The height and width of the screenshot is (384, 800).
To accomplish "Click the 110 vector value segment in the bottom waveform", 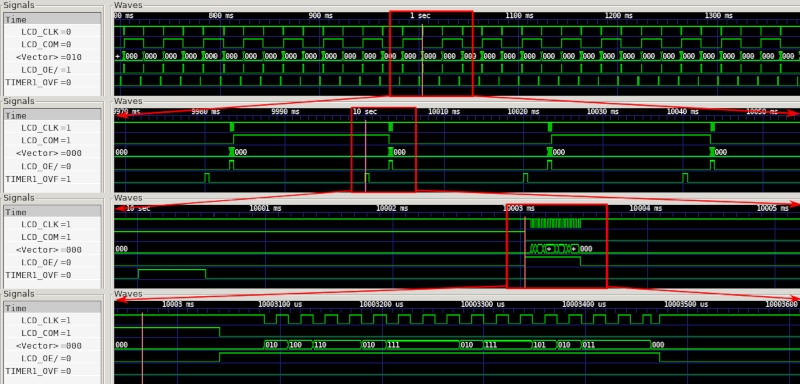I will [337, 345].
